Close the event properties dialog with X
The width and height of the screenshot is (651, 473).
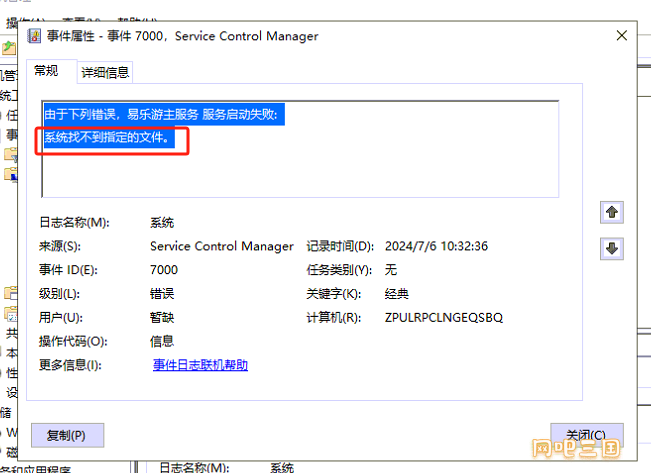pyautogui.click(x=622, y=36)
